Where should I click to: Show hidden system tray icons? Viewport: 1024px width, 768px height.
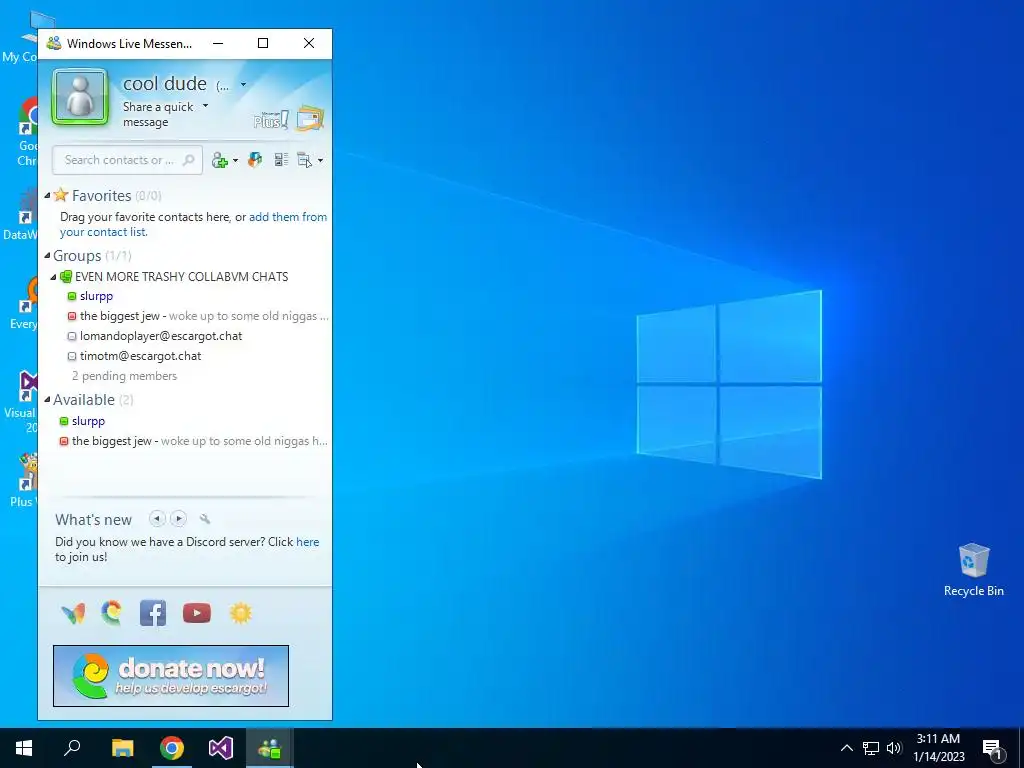846,748
